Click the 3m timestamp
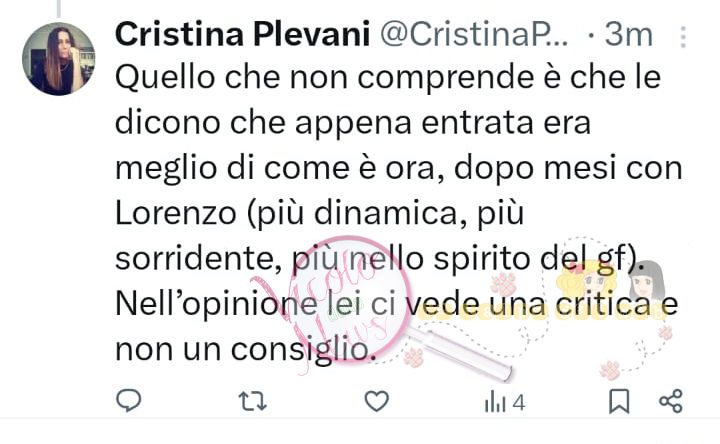This screenshot has height=444, width=720. 628,34
